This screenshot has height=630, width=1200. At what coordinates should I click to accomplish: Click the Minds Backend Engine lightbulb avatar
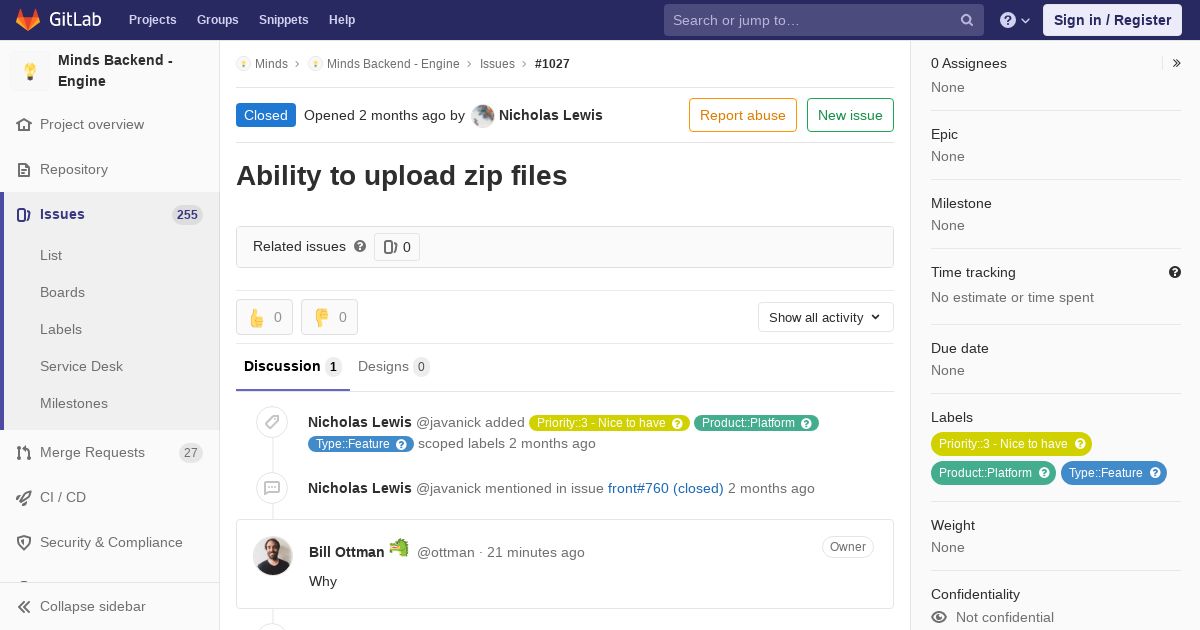(x=30, y=71)
